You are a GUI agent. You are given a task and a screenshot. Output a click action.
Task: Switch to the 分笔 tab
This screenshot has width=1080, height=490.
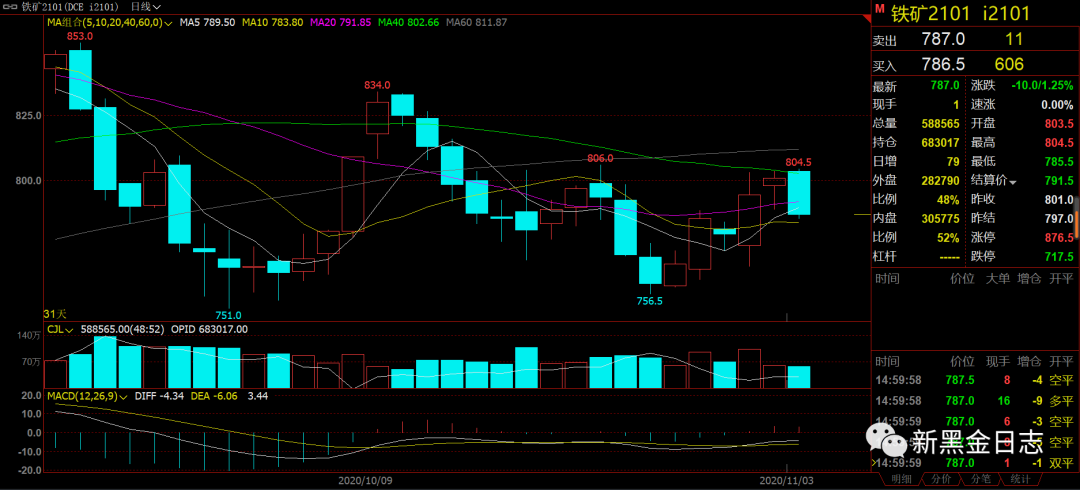(x=980, y=479)
